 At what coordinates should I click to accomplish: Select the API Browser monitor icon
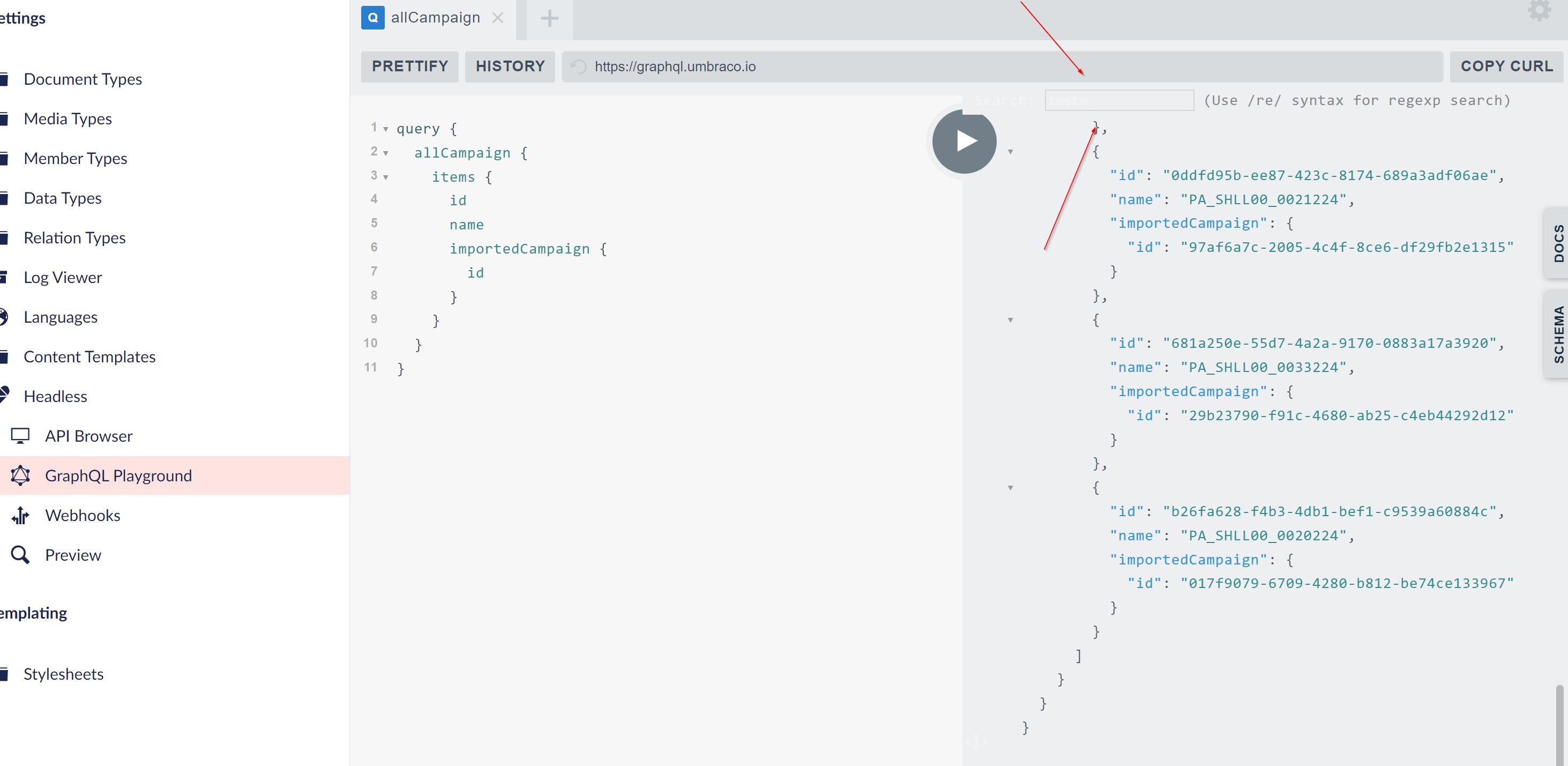point(21,435)
